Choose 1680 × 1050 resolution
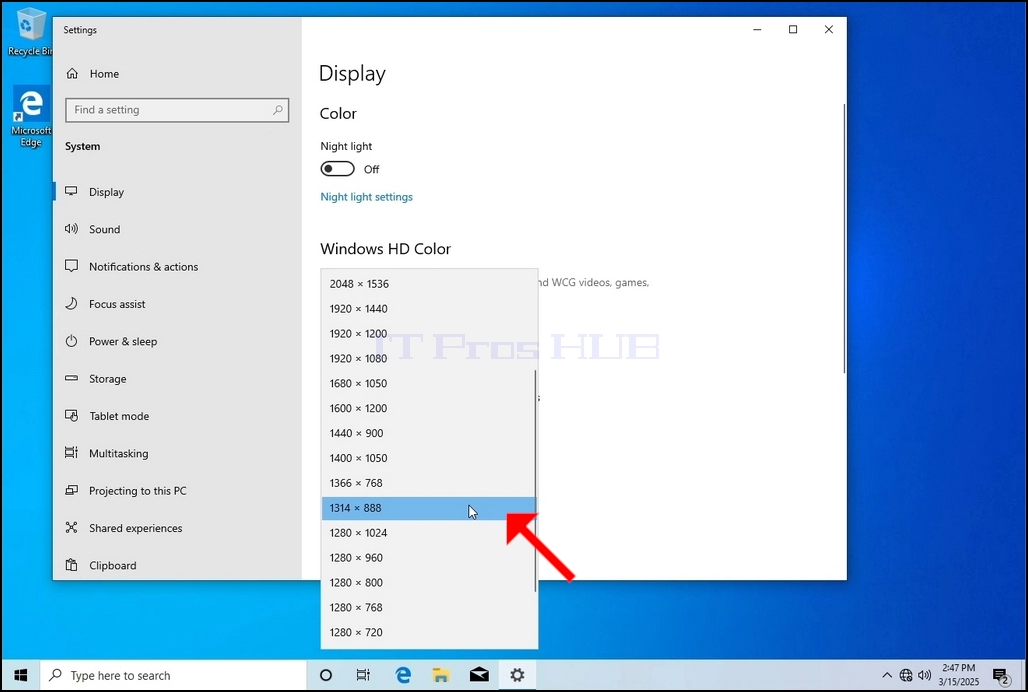This screenshot has width=1028, height=692. 429,383
